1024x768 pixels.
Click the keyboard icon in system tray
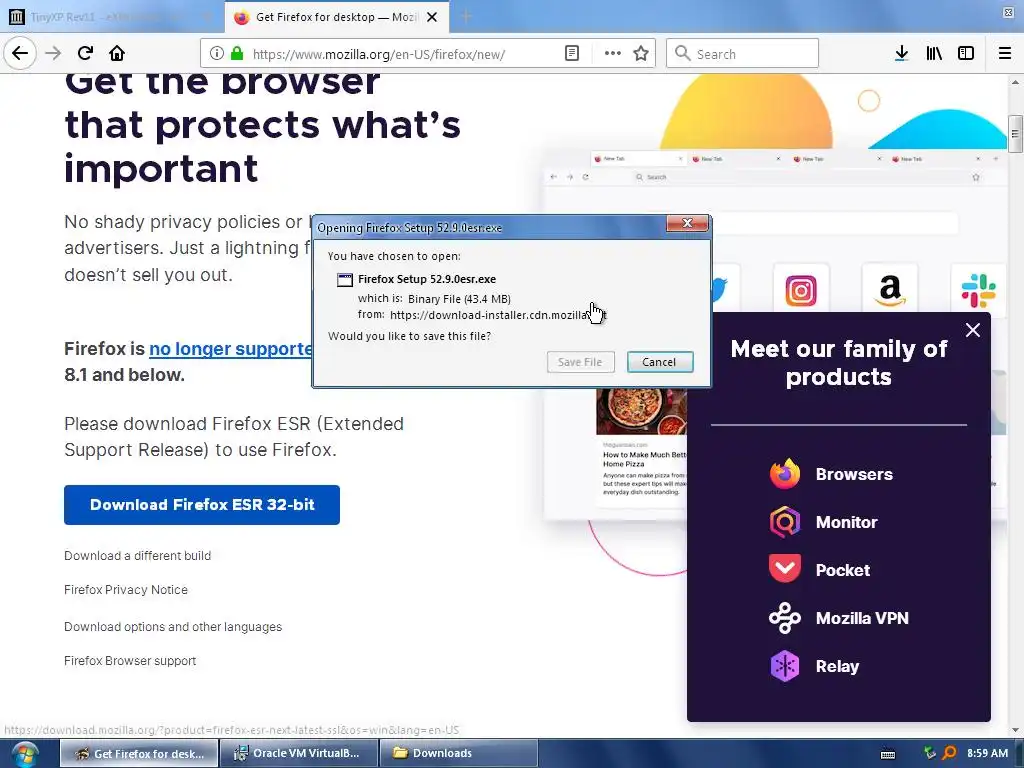click(x=888, y=754)
